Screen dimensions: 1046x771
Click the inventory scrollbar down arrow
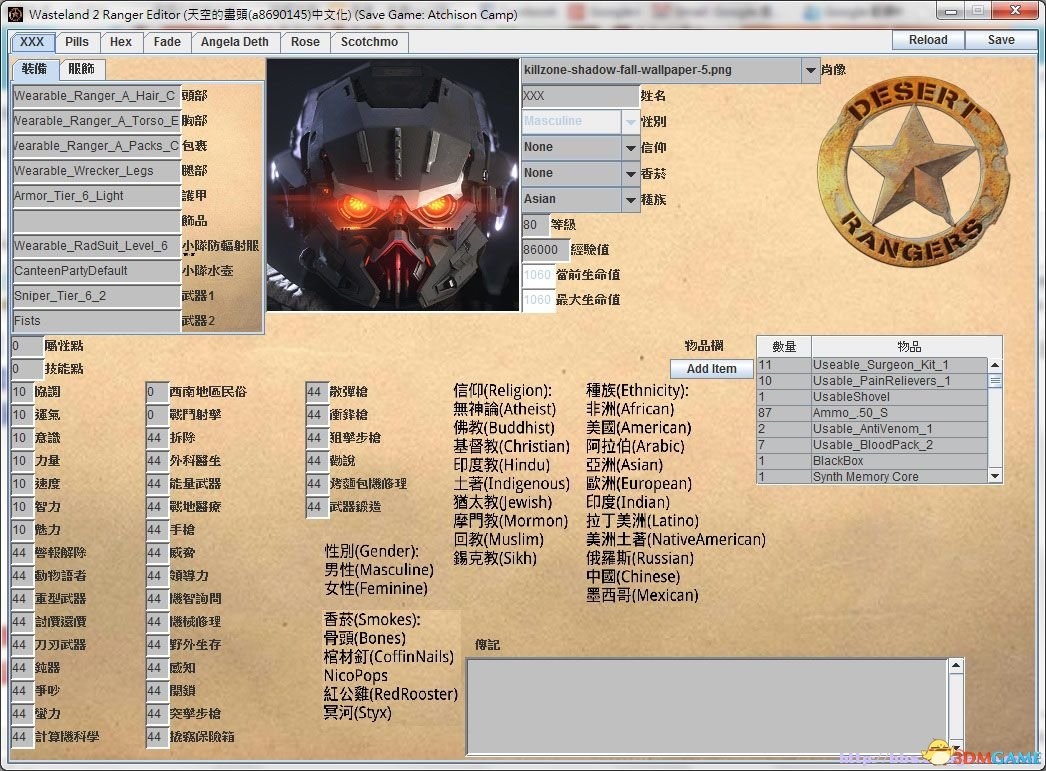pyautogui.click(x=995, y=476)
